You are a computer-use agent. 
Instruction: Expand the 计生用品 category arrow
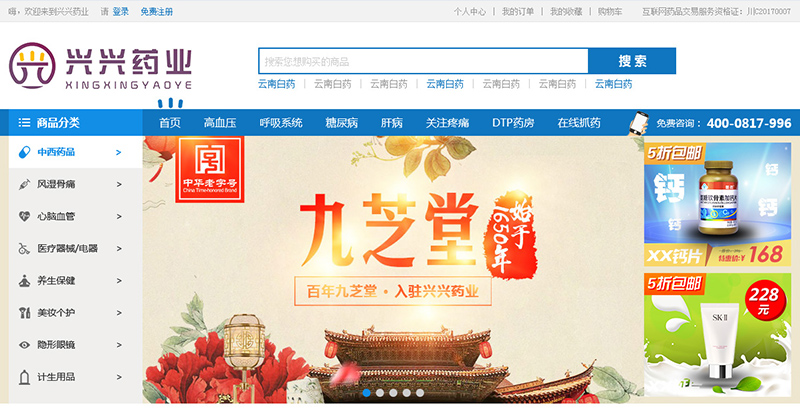119,377
